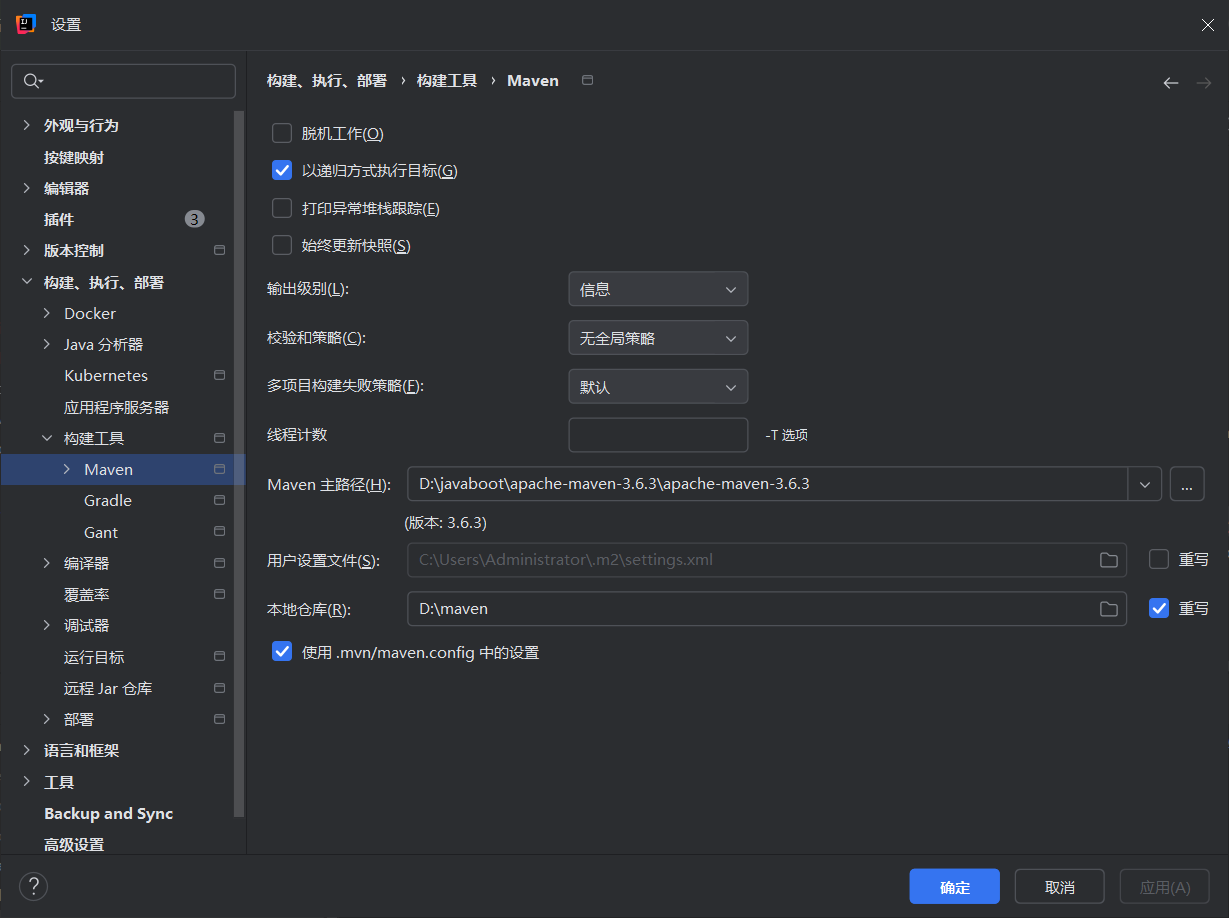This screenshot has height=918, width=1229.
Task: Click the folder icon in local repository field
Action: tap(1109, 609)
